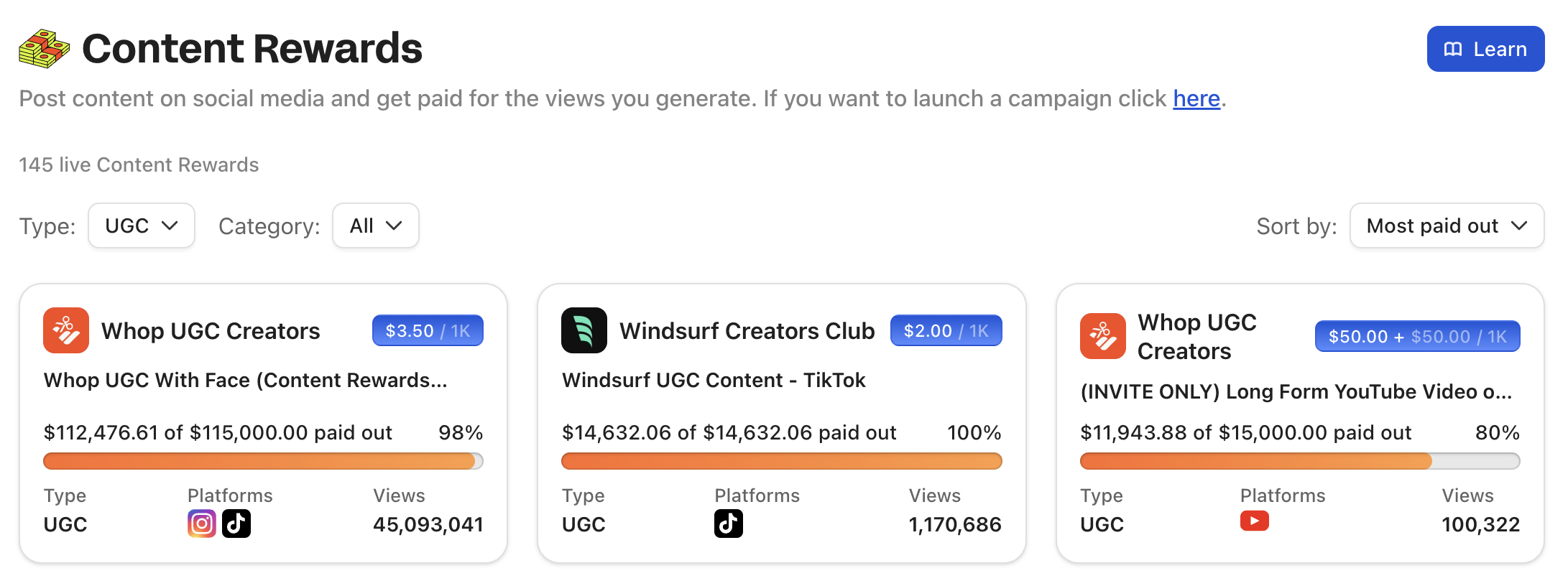This screenshot has width=1568, height=586.
Task: Click the $2.00 per 1K rate badge
Action: 946,330
